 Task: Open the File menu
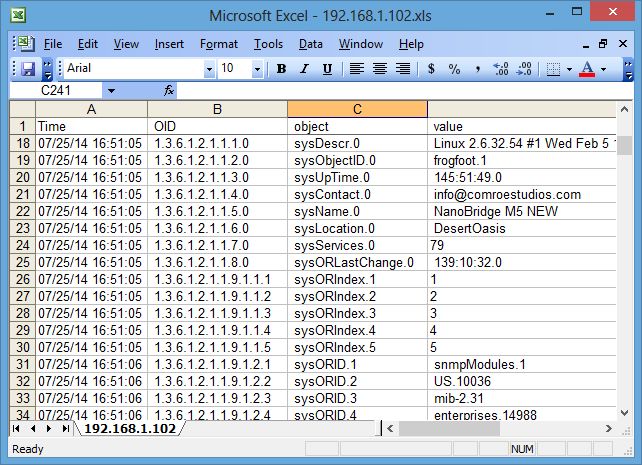53,44
